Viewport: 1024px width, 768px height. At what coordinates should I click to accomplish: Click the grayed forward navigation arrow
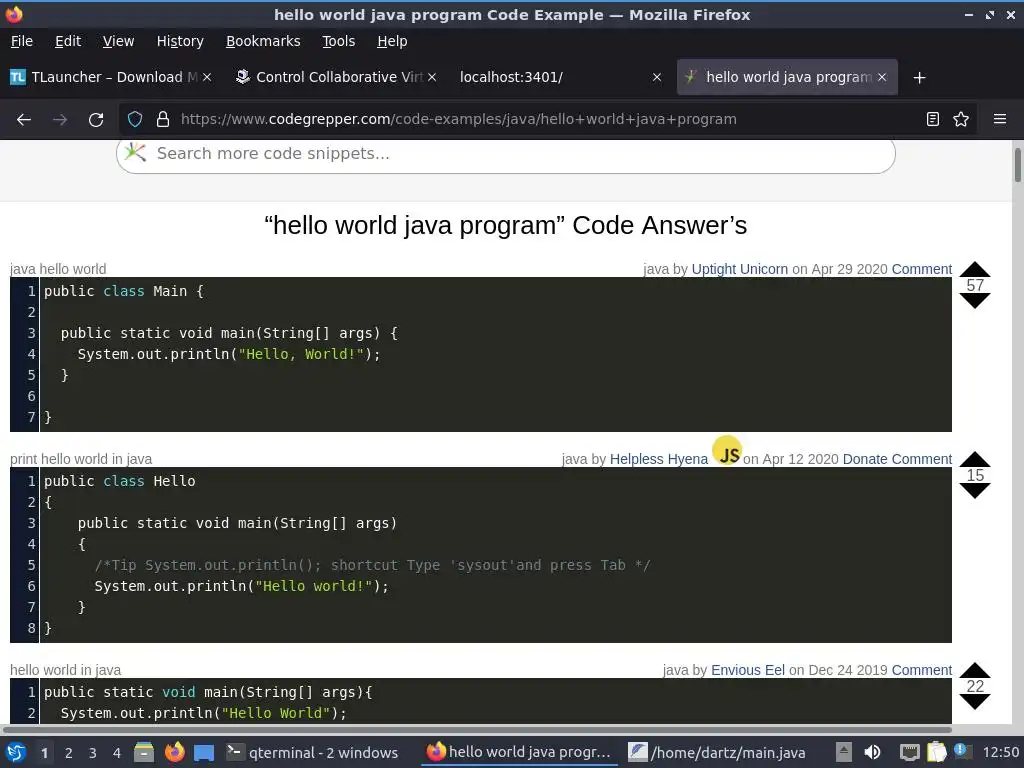[59, 120]
